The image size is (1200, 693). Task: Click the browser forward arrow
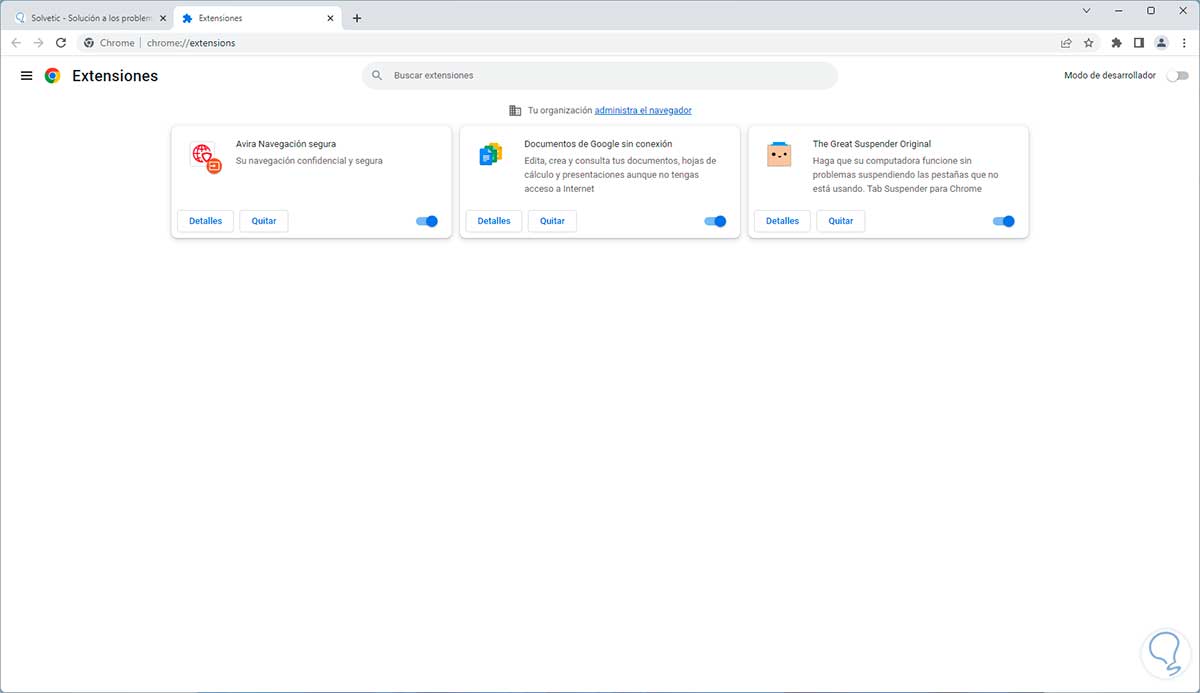point(38,43)
